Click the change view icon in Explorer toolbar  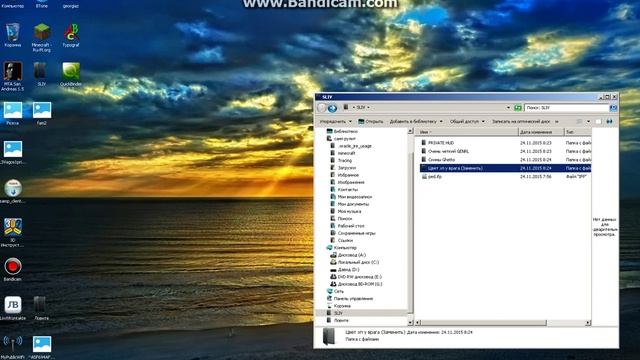coord(579,122)
